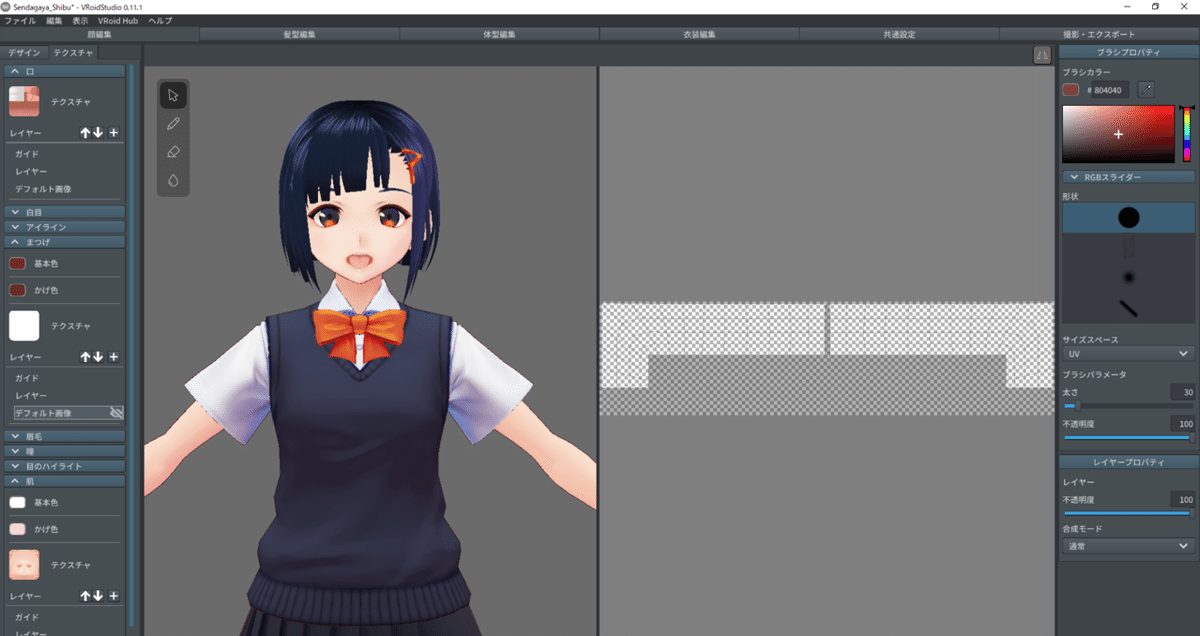The width and height of the screenshot is (1200, 636).
Task: Select the 口 texture thumbnail
Action: [x=24, y=101]
